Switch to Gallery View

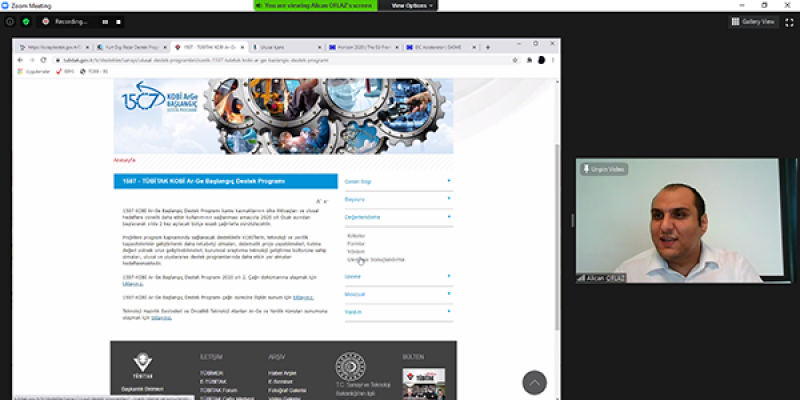tap(753, 21)
